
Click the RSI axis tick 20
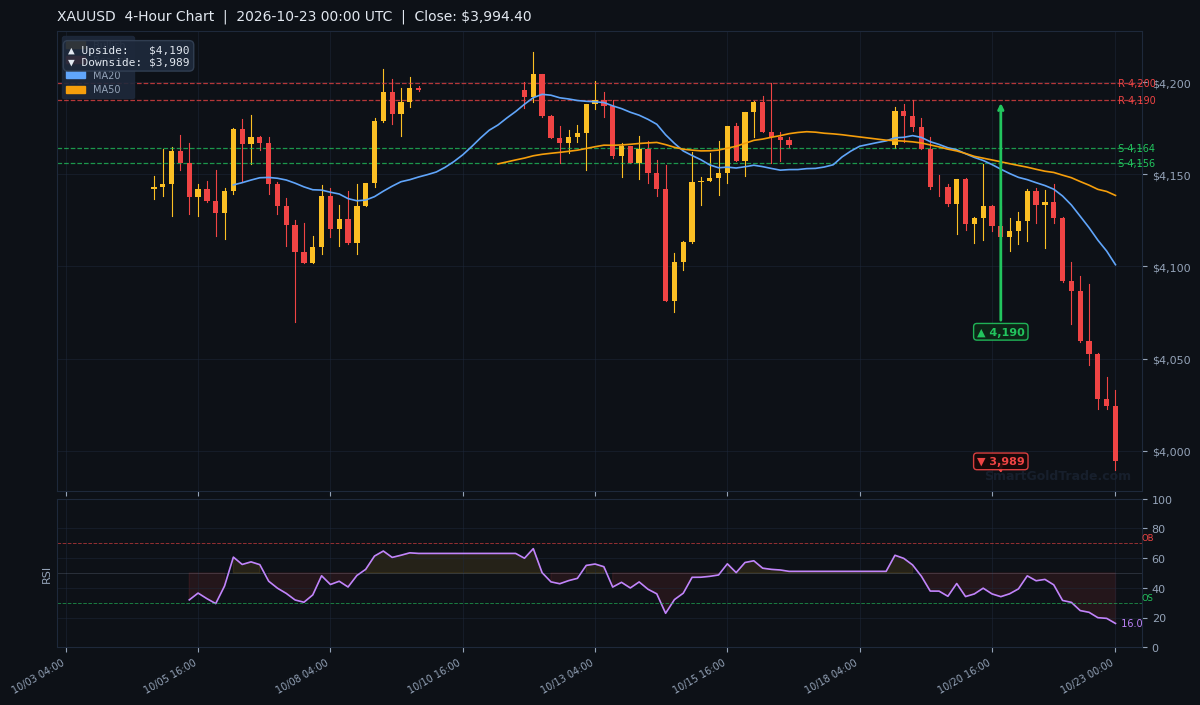coord(1158,619)
